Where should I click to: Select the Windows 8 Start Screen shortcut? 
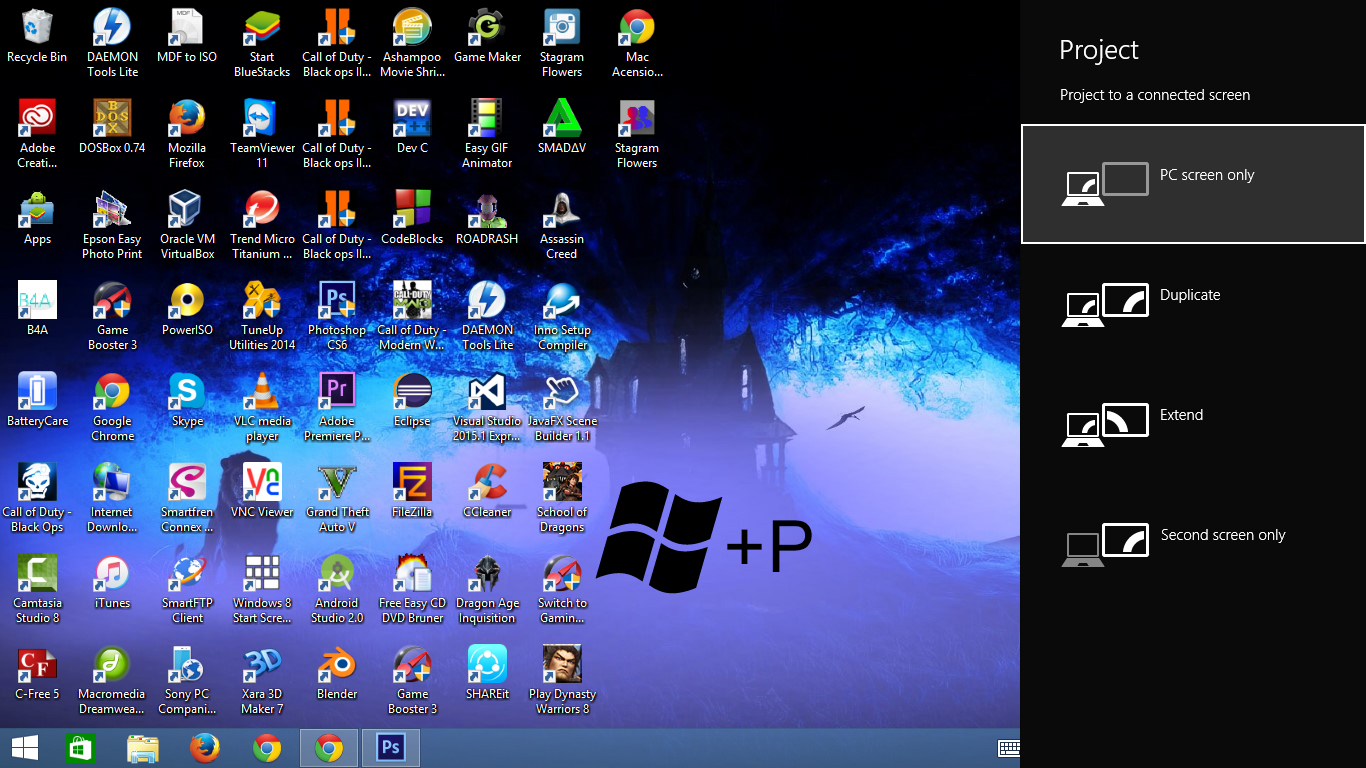tap(262, 590)
